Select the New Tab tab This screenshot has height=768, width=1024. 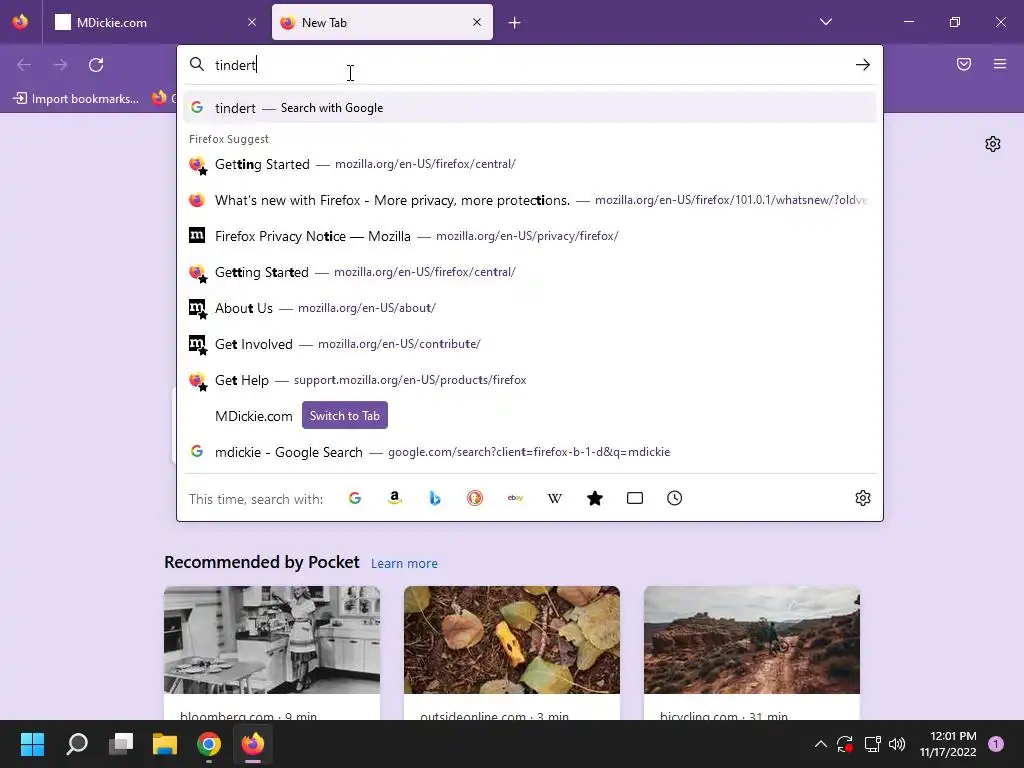tap(382, 22)
